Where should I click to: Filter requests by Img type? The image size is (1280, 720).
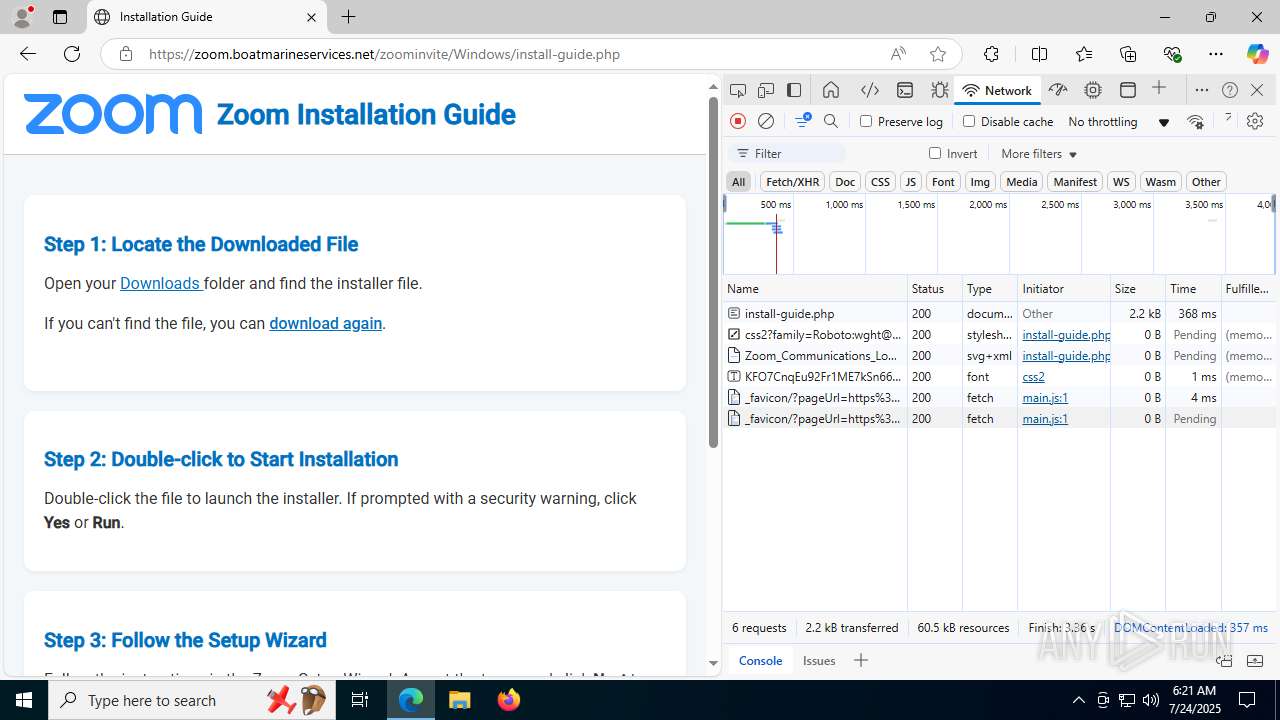click(x=980, y=181)
